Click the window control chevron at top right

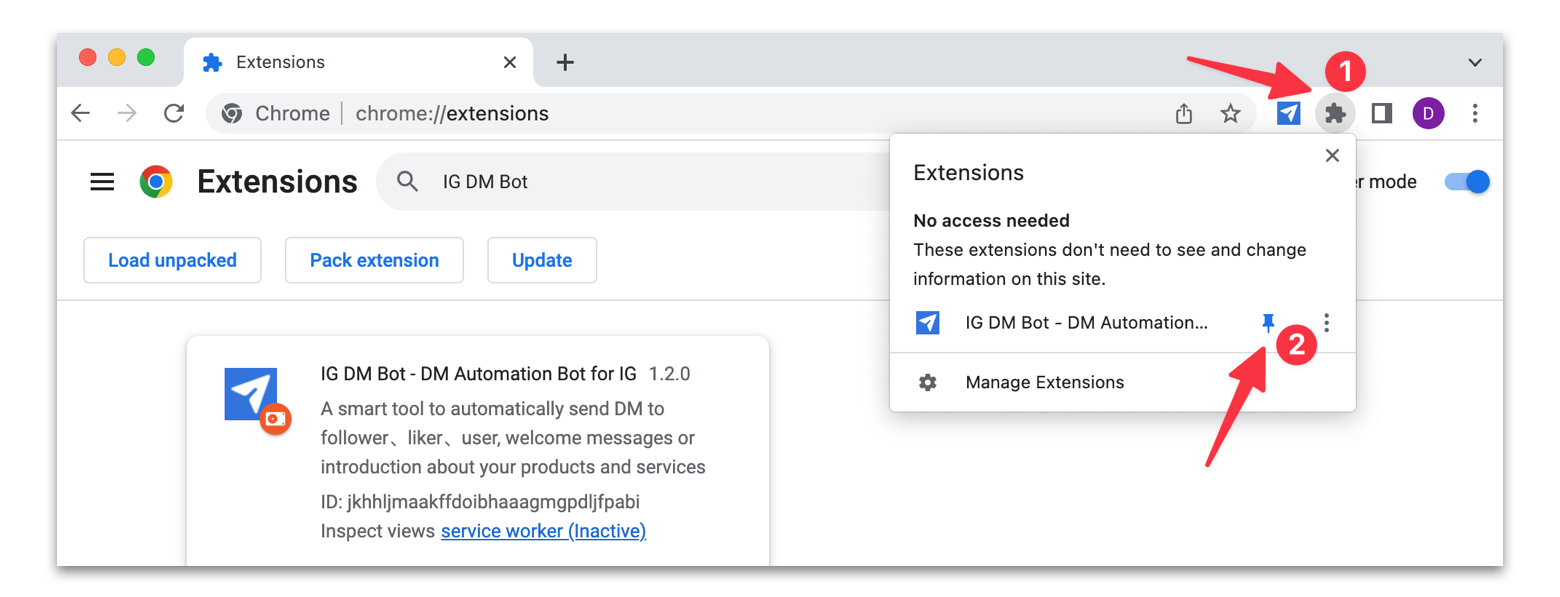click(x=1475, y=62)
